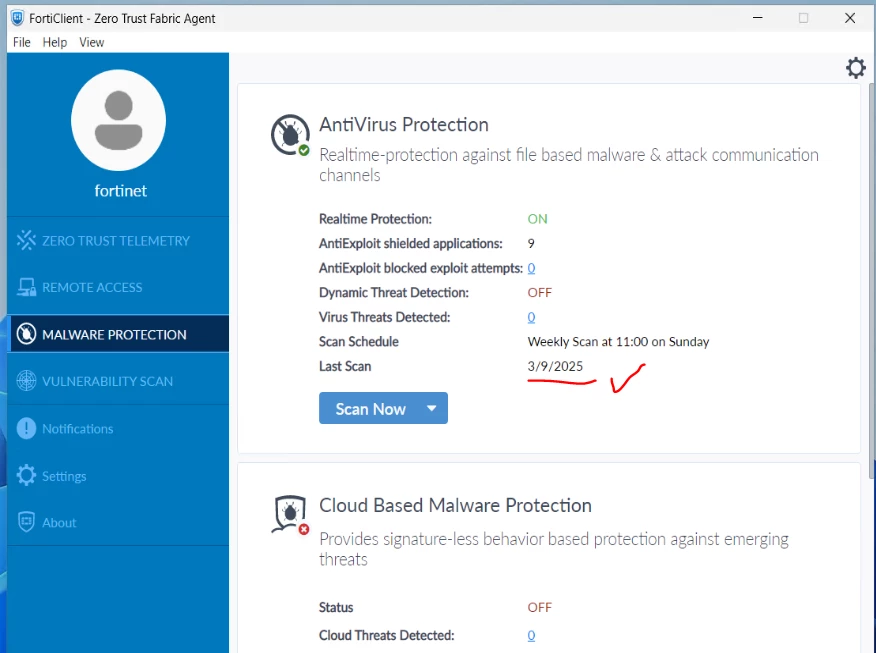Open the Help menu
876x653 pixels.
(55, 42)
